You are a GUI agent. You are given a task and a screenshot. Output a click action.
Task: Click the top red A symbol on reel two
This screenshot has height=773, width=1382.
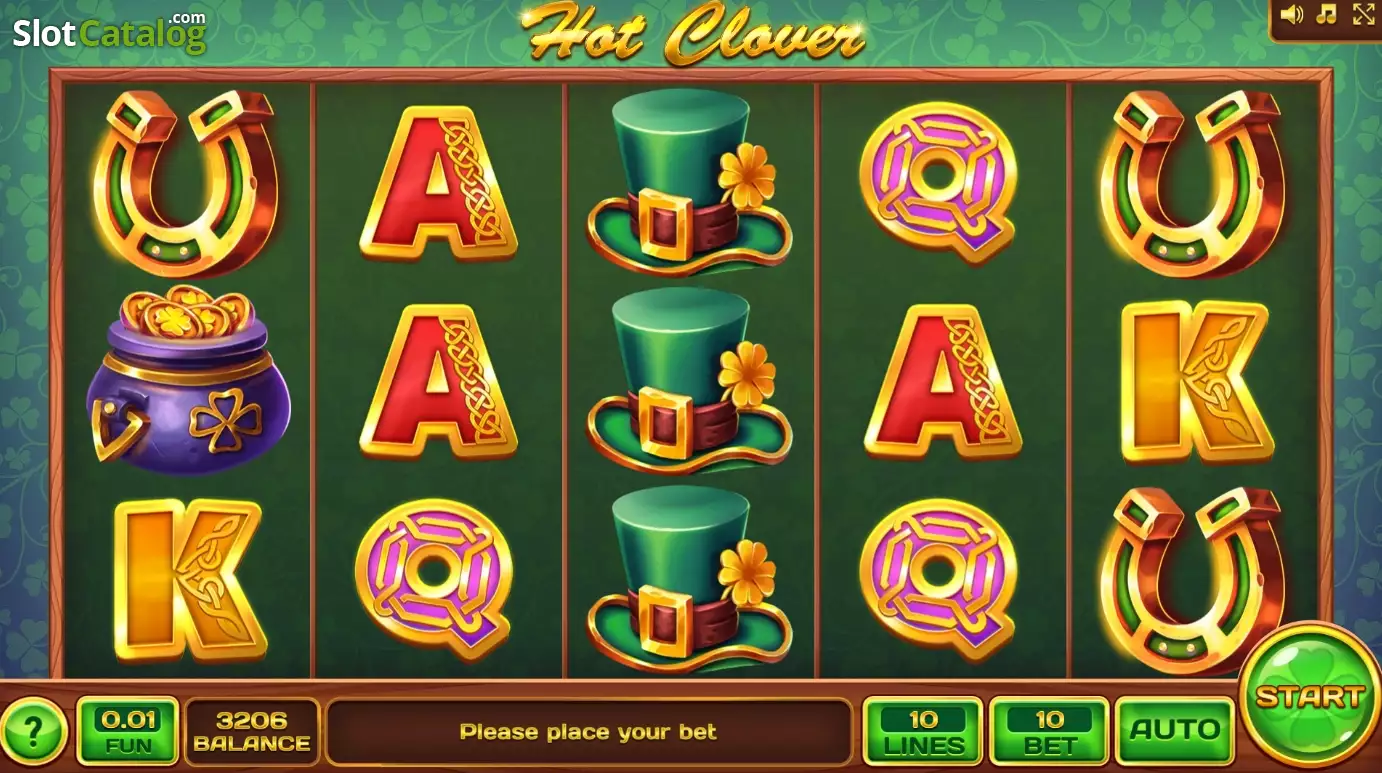tap(439, 182)
